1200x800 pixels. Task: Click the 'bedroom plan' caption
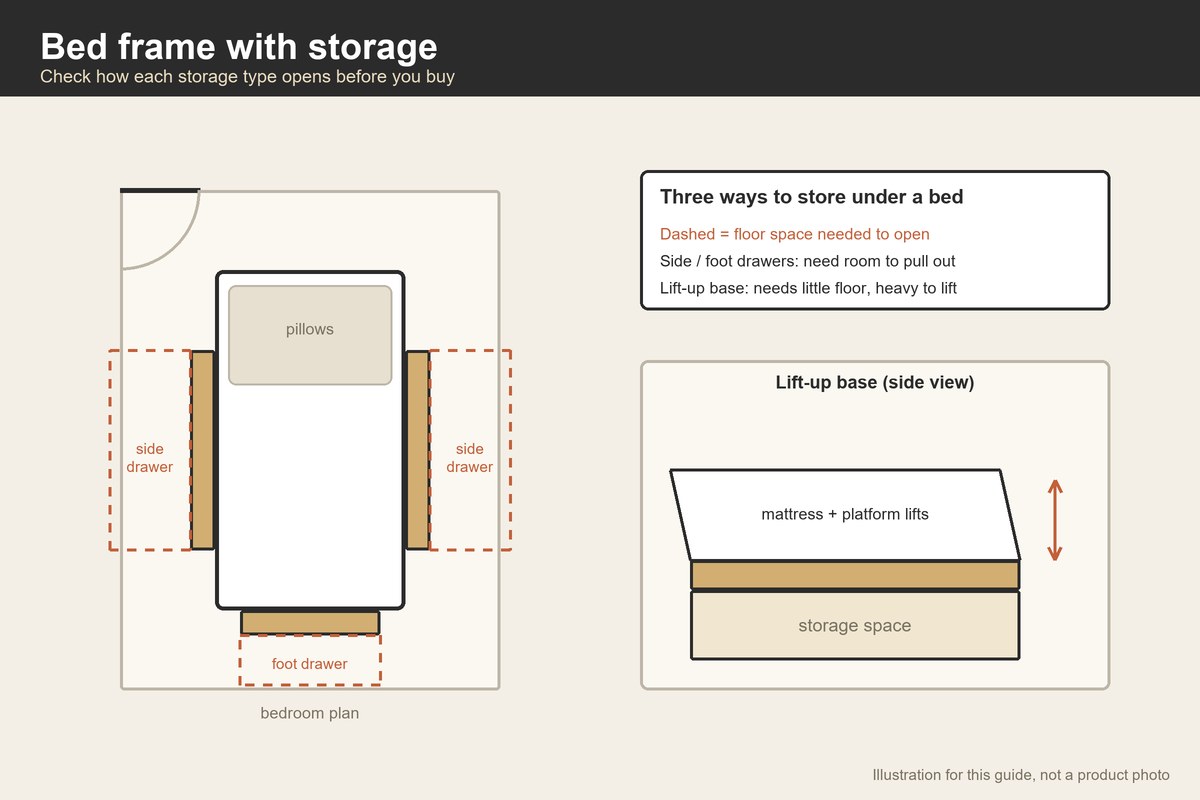coord(310,714)
